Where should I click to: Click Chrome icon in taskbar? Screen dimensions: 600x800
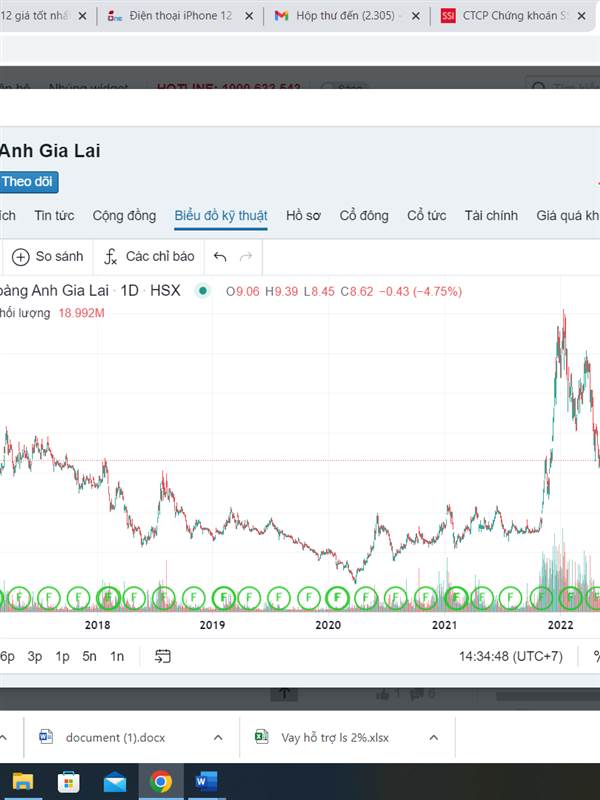[x=161, y=781]
